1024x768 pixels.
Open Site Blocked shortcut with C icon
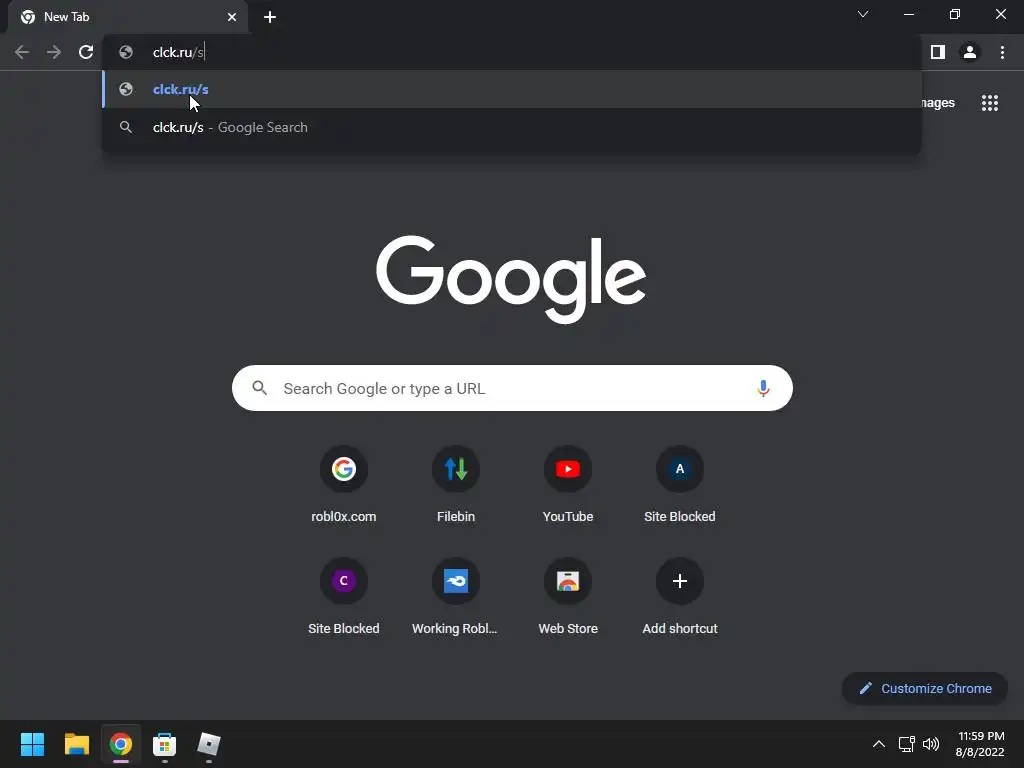point(344,597)
